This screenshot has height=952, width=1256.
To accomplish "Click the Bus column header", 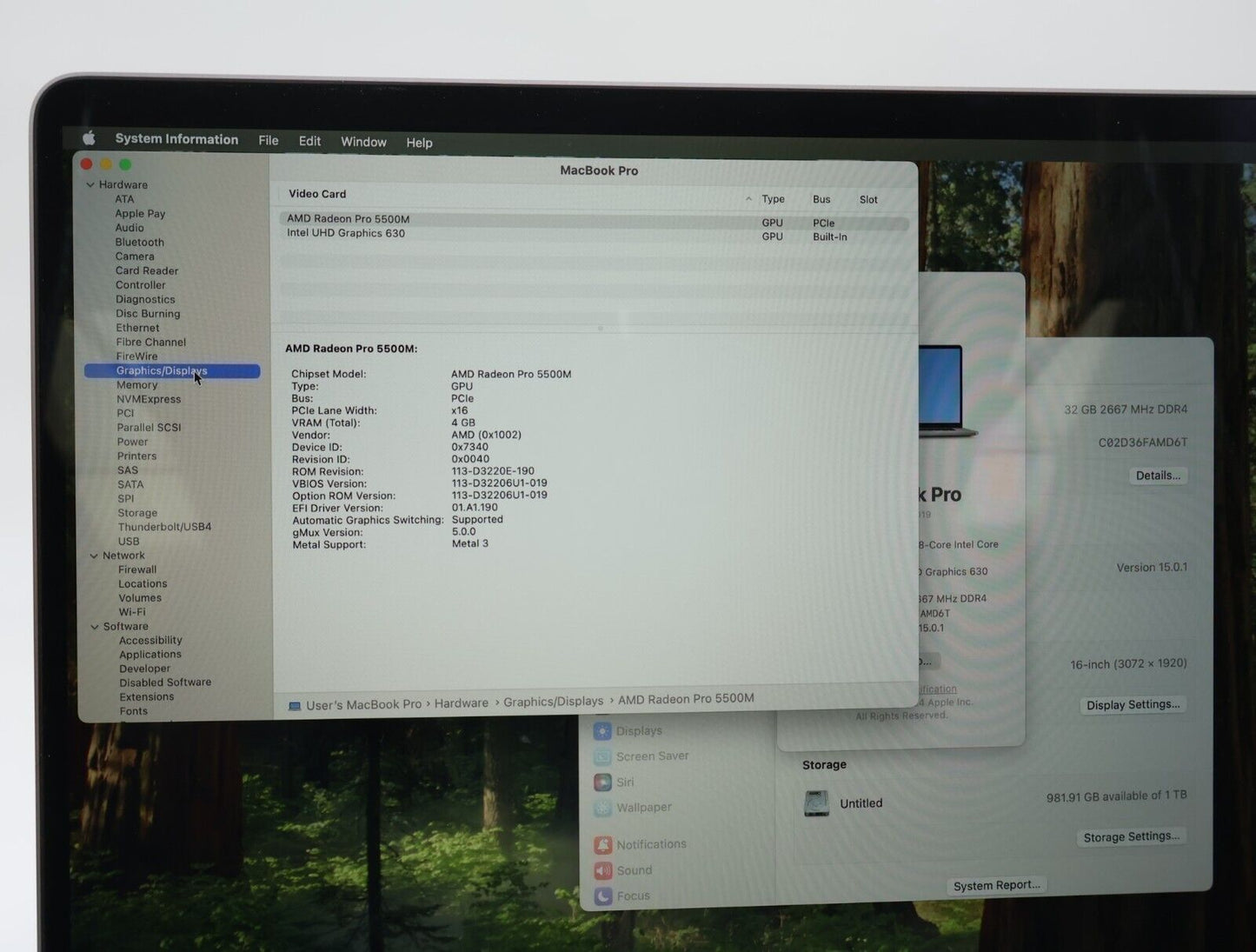I will [821, 200].
